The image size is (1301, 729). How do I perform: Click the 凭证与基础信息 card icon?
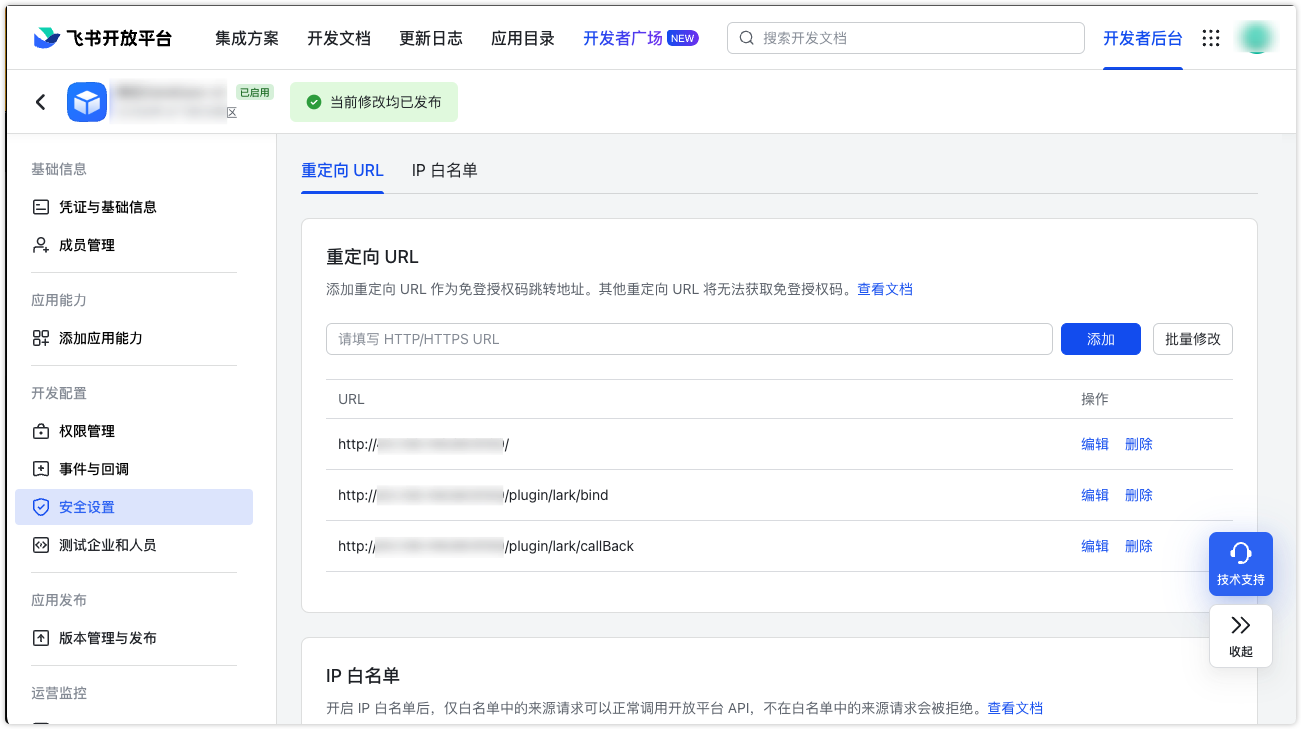(x=41, y=207)
